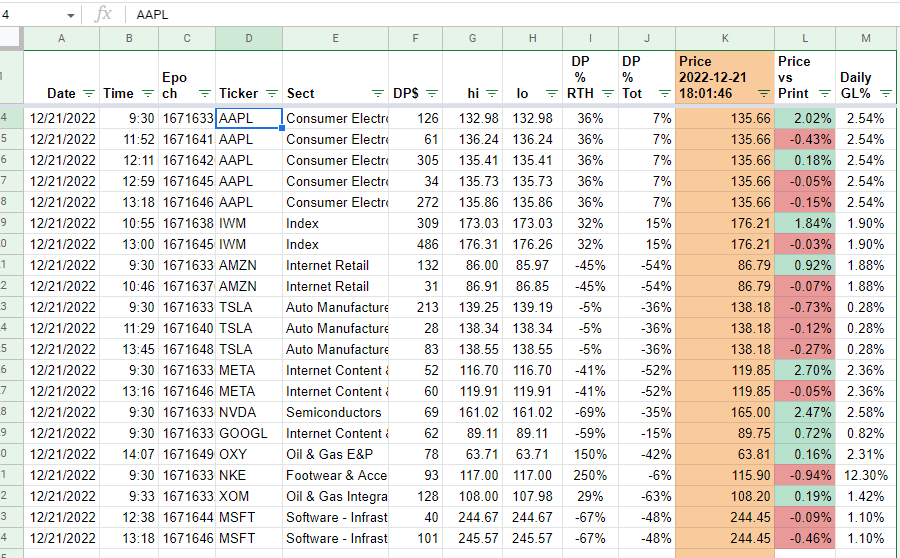
Task: Click the 250% DP RTH cell
Action: 590,475
